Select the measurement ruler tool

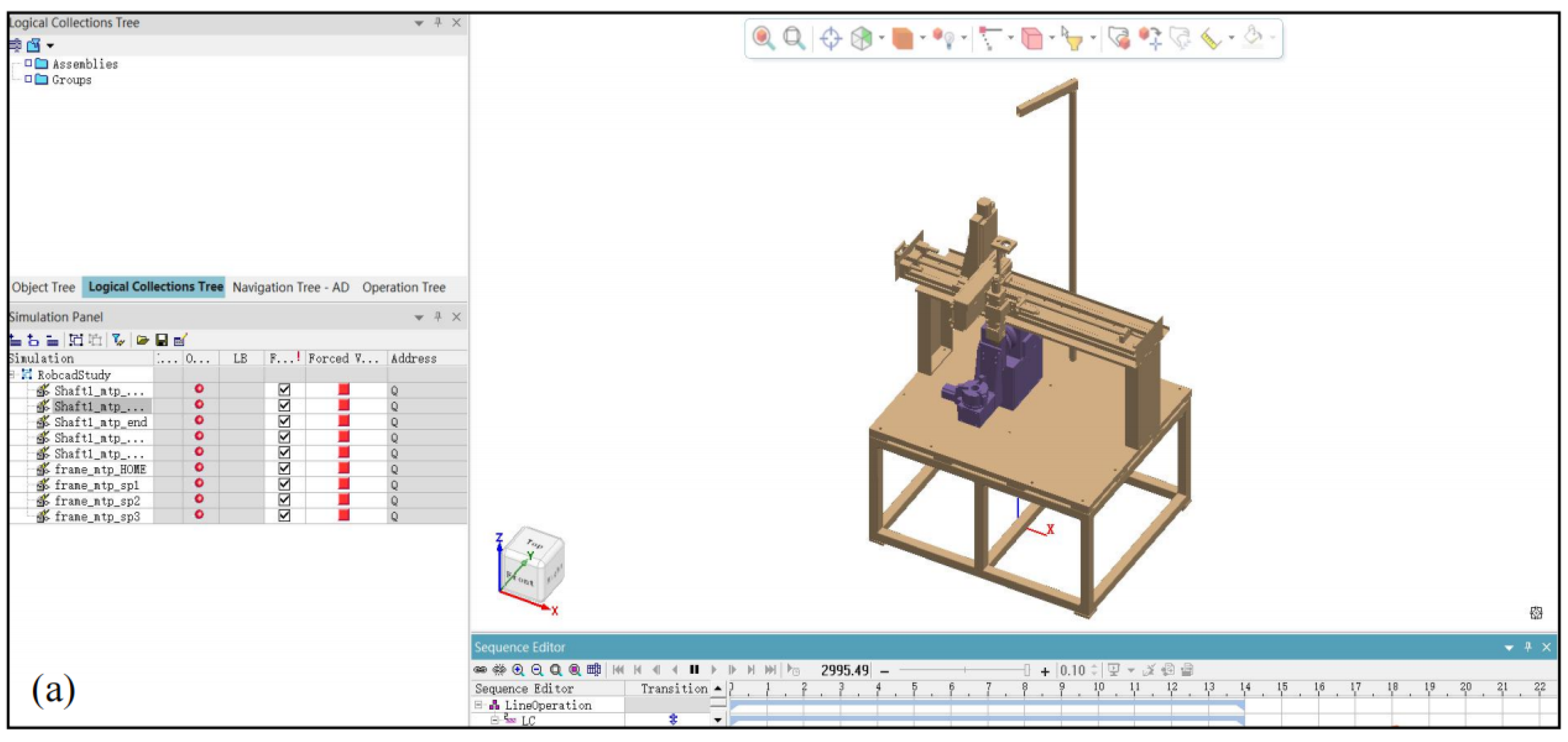(1210, 39)
